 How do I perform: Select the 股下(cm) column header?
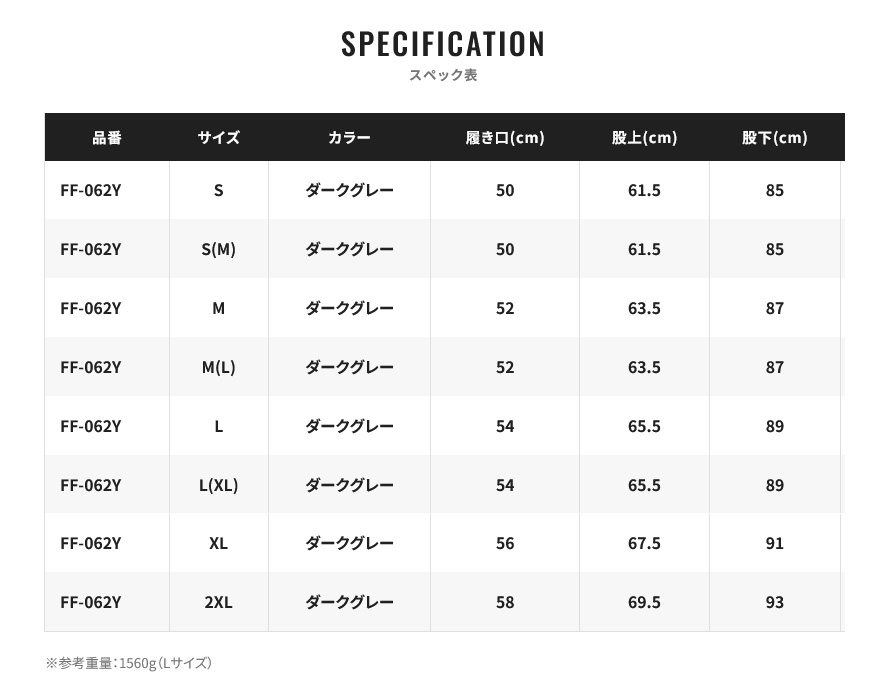(775, 137)
